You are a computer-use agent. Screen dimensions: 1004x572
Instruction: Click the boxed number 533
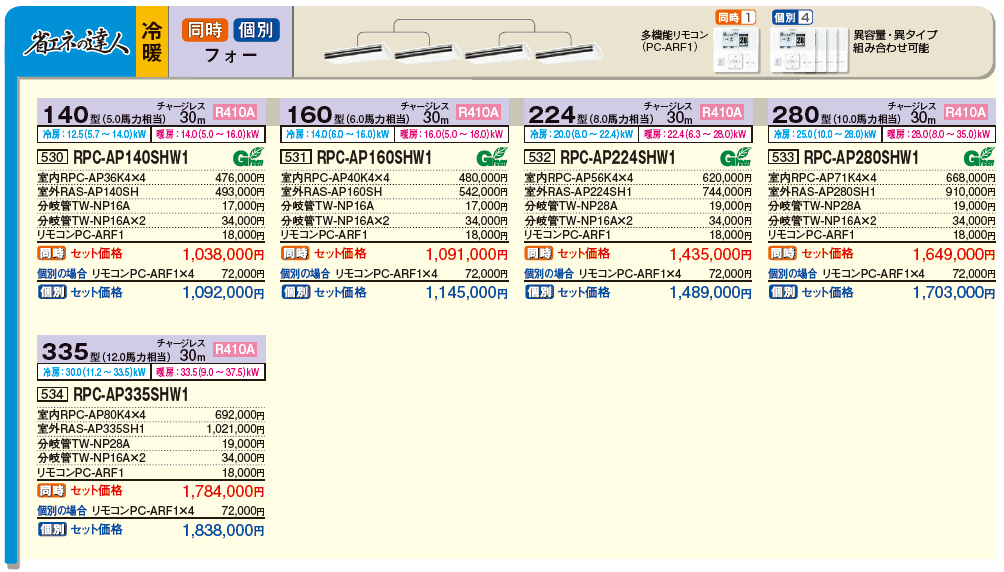point(783,158)
